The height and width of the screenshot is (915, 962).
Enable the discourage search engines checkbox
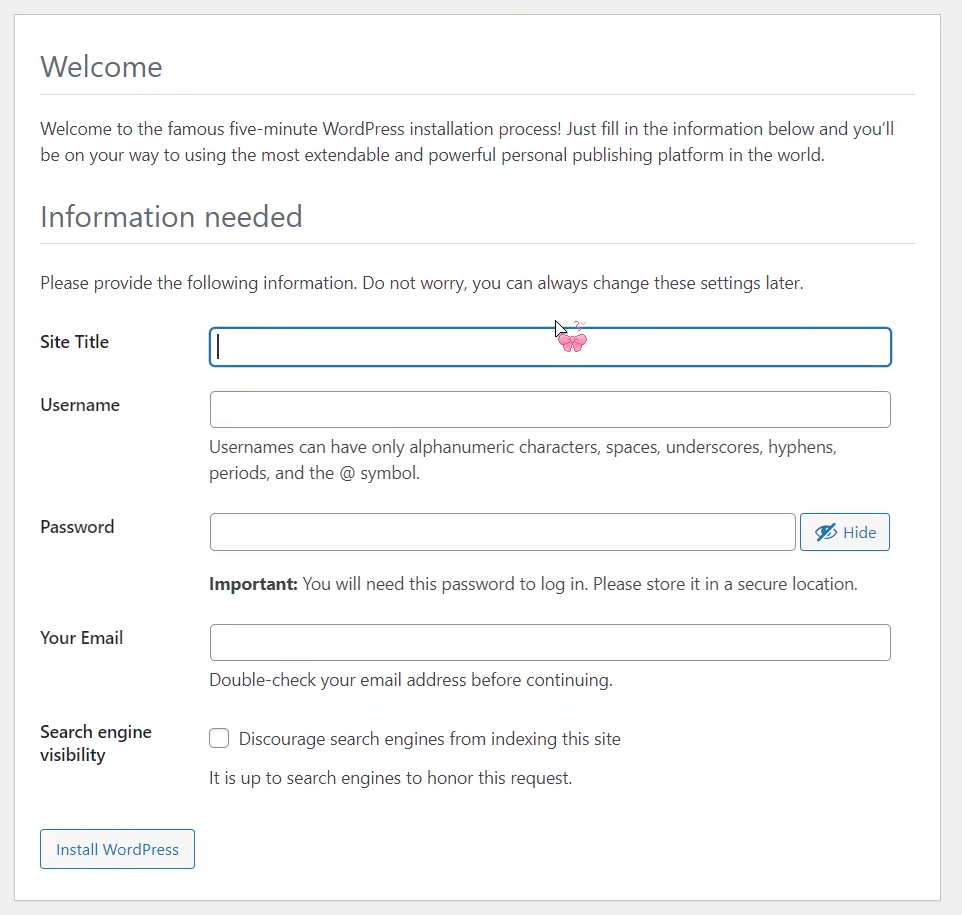[x=219, y=739]
